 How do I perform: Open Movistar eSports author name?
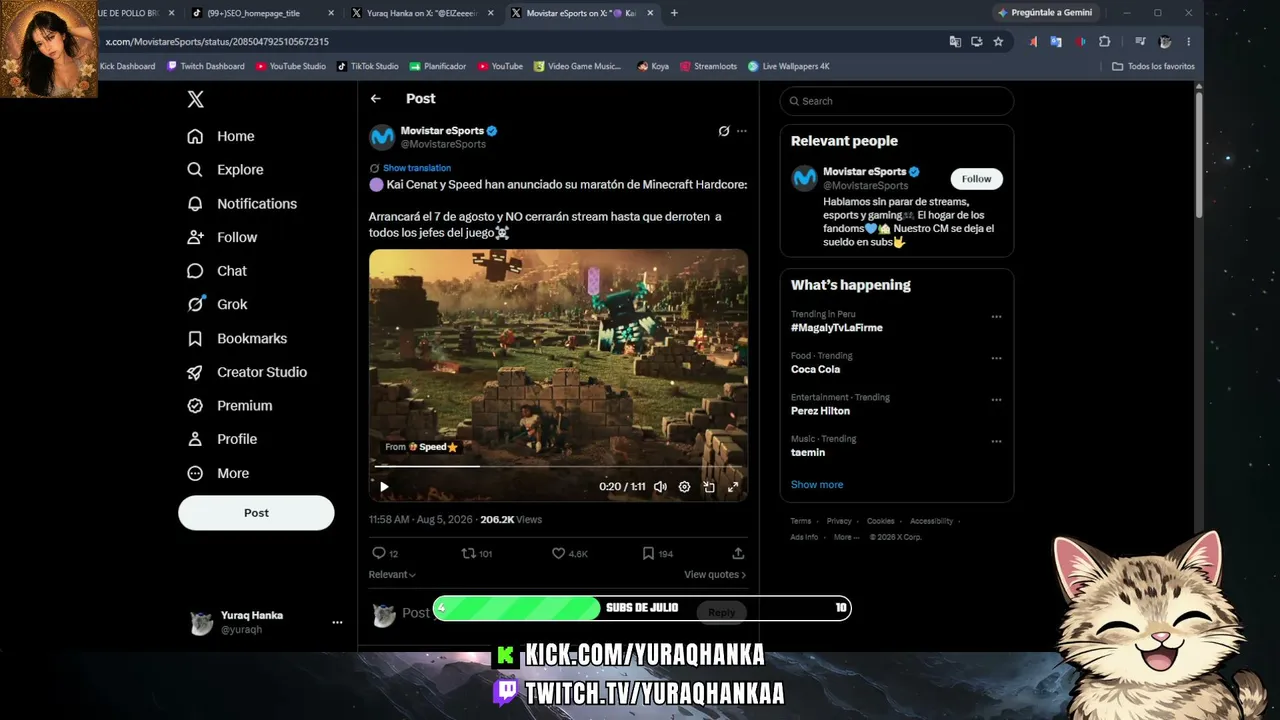(442, 131)
